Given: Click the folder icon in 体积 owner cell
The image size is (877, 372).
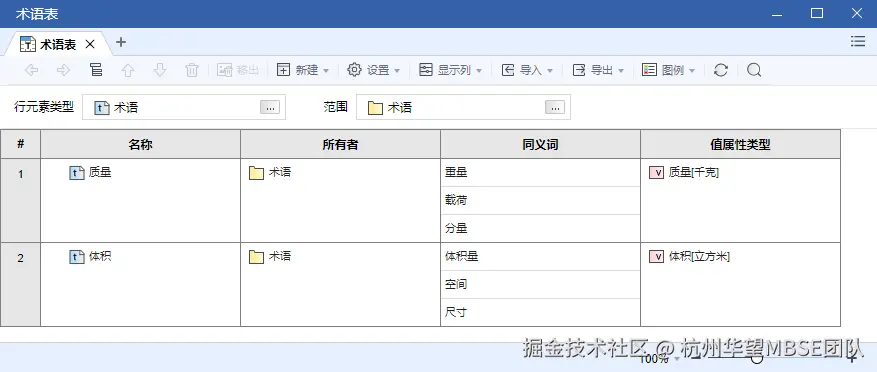Looking at the screenshot, I should pos(256,257).
